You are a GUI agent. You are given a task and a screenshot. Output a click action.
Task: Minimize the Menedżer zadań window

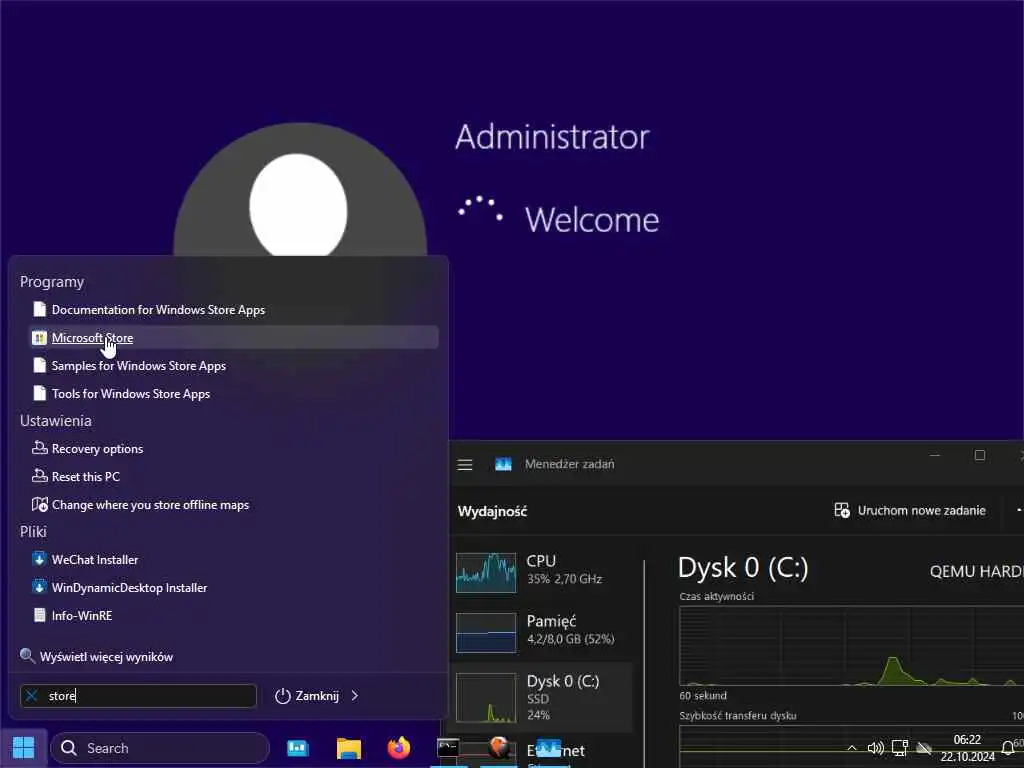pos(935,455)
